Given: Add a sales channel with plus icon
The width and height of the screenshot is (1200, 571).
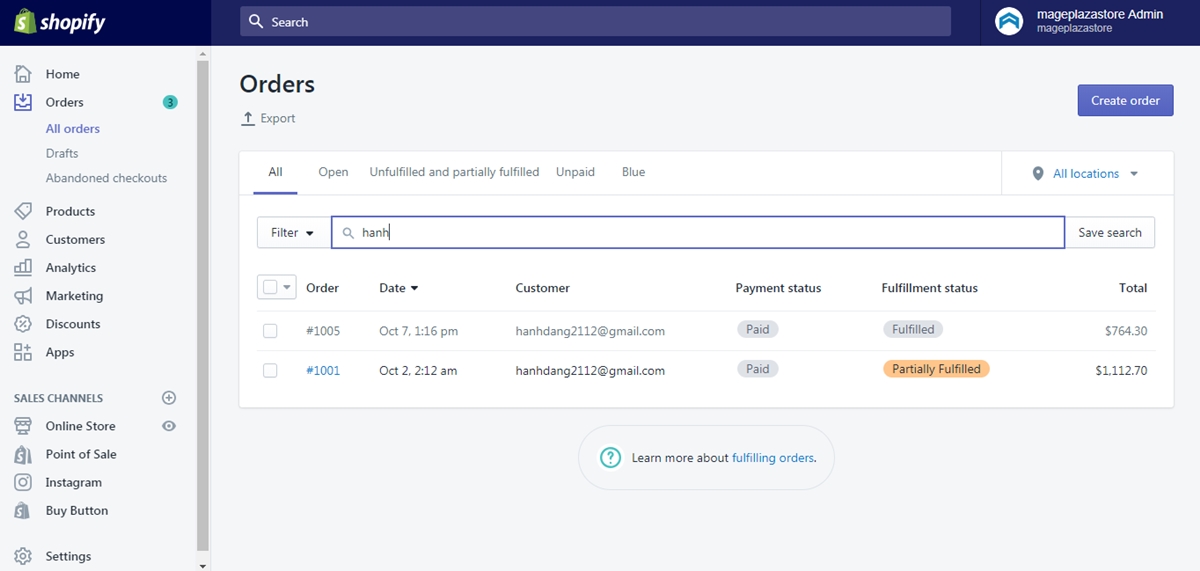Looking at the screenshot, I should (169, 398).
